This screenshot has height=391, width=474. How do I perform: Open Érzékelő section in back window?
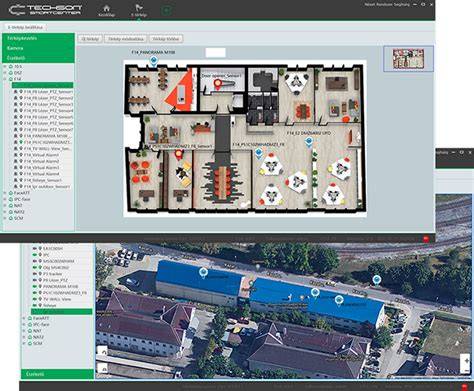(x=57, y=374)
